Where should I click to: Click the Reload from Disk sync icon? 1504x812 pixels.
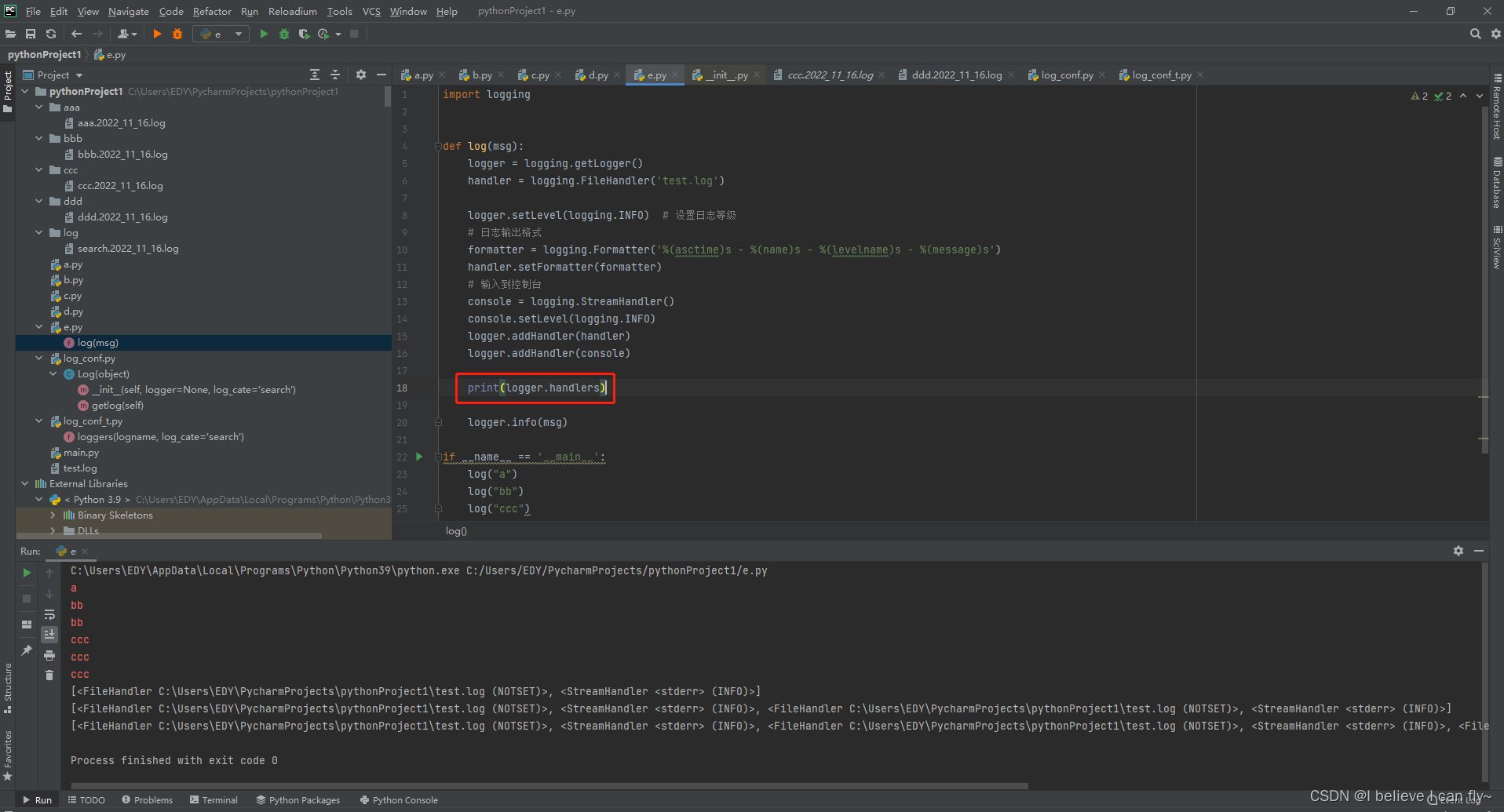51,34
